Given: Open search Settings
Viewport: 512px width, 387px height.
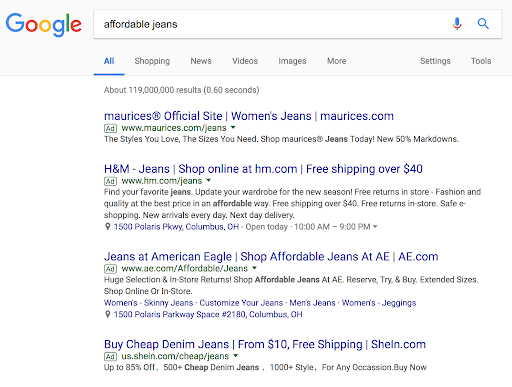Looking at the screenshot, I should (435, 61).
